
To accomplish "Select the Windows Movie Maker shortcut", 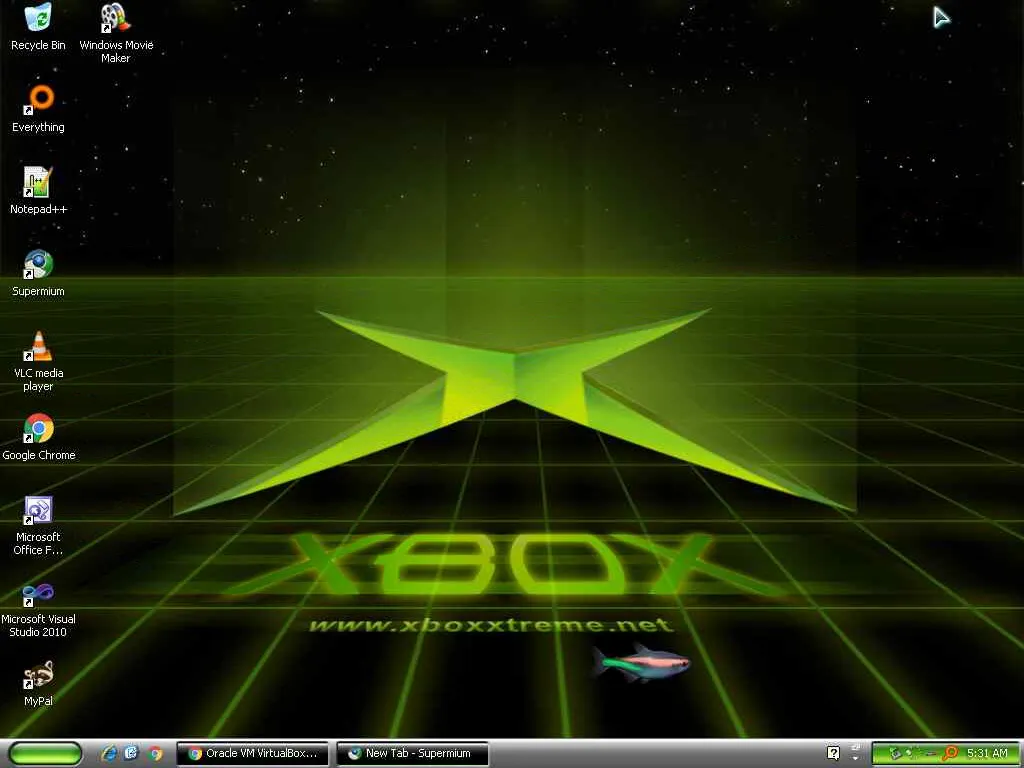I will click(116, 33).
